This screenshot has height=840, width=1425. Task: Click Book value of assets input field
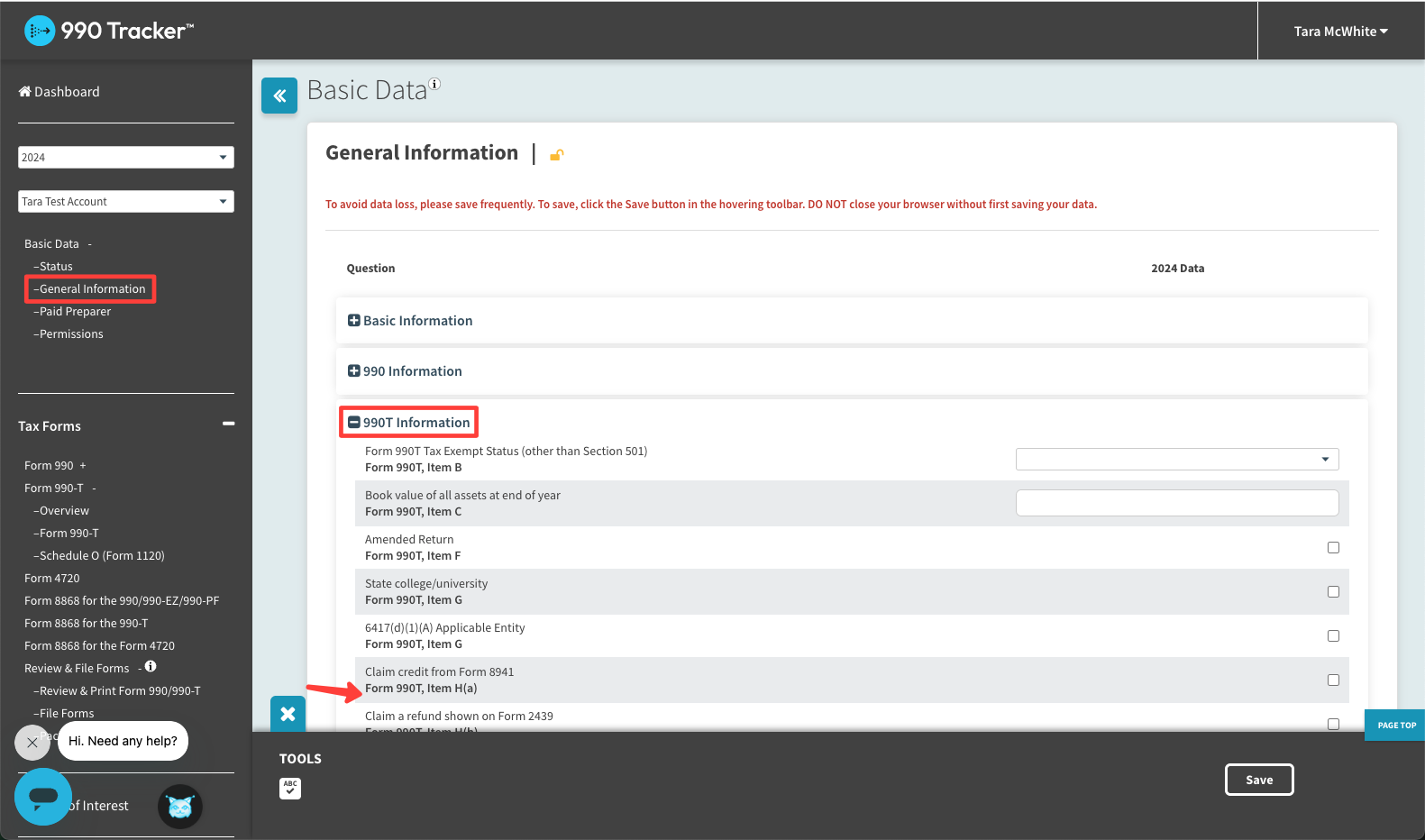tap(1176, 503)
